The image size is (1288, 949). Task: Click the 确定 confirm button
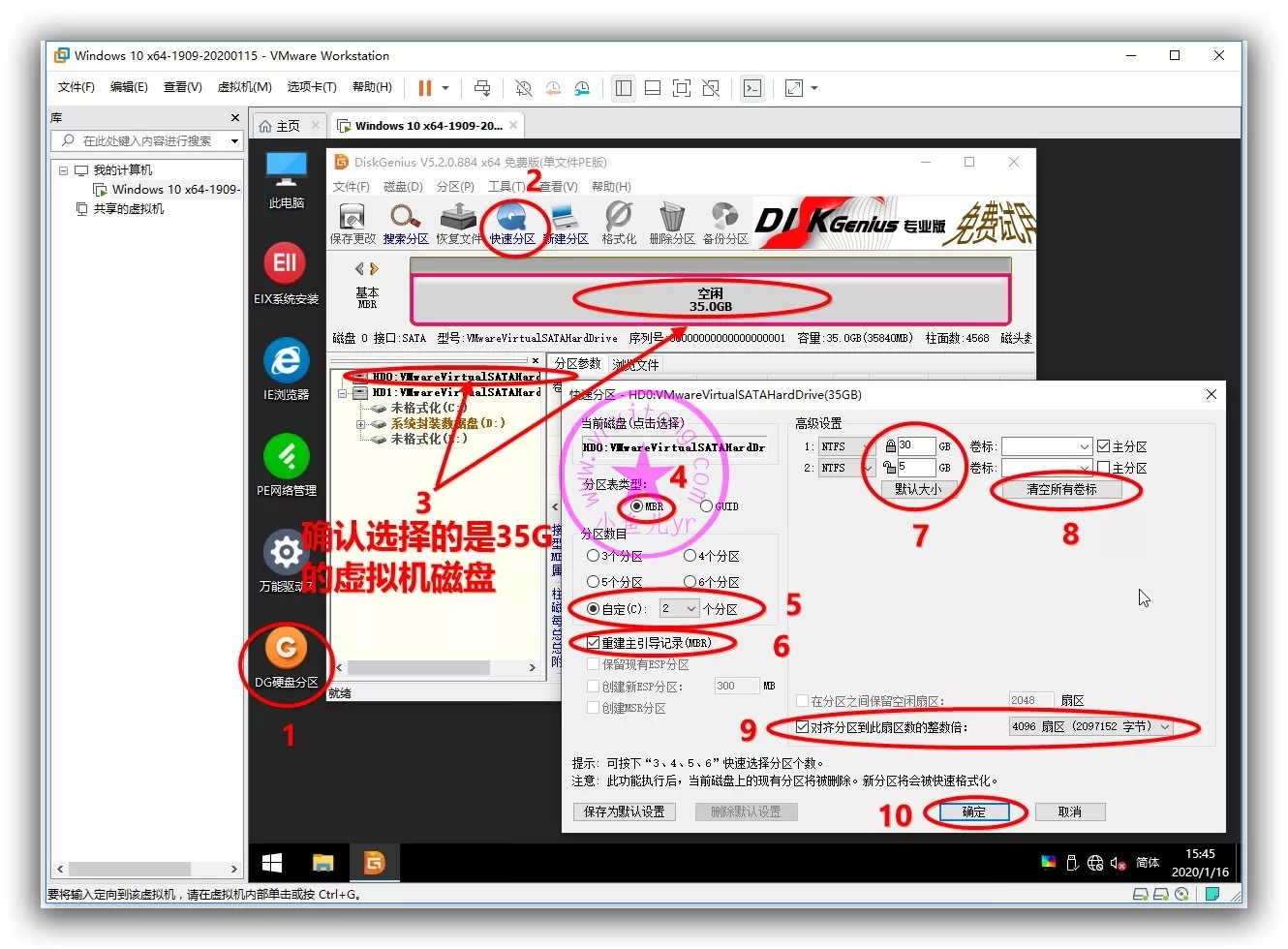pos(974,812)
